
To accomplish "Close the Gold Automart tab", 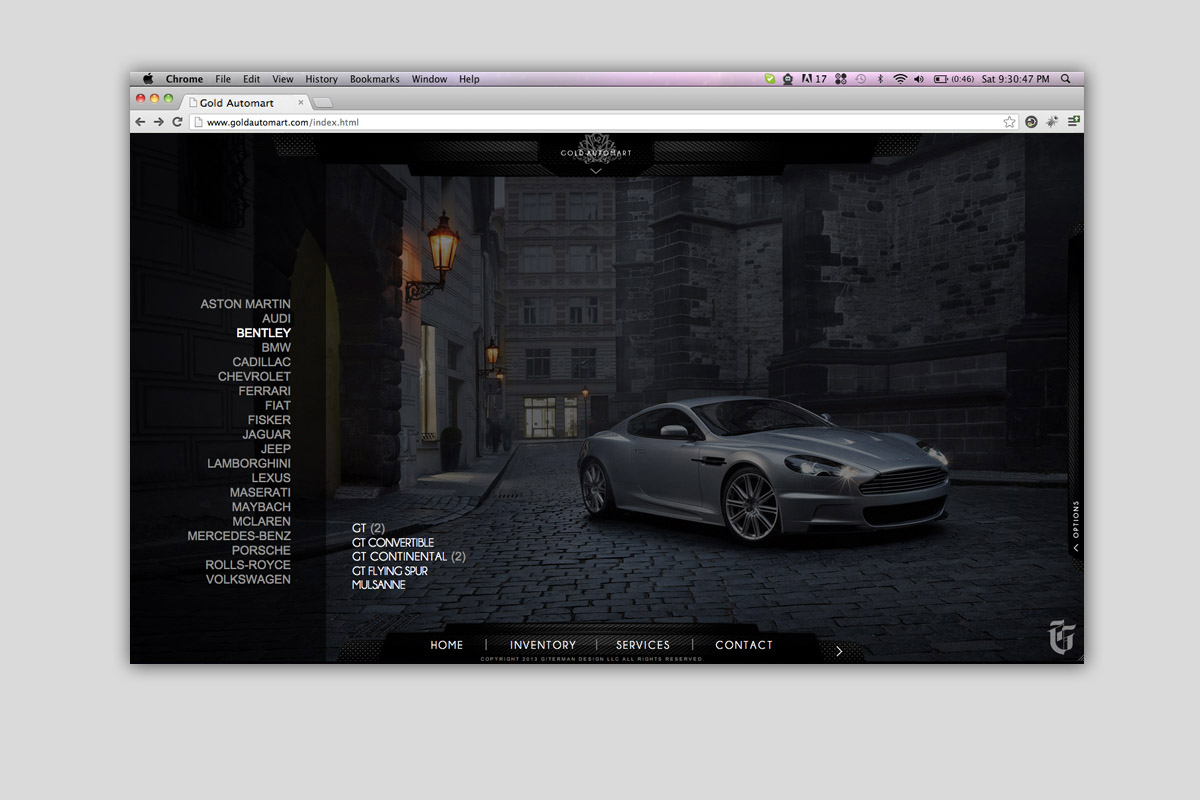I will pyautogui.click(x=301, y=102).
